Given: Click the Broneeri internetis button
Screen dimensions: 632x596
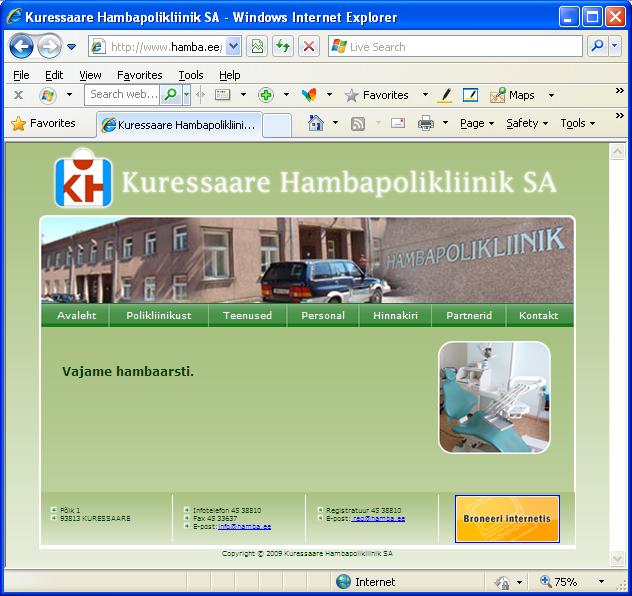Looking at the screenshot, I should click(x=507, y=518).
